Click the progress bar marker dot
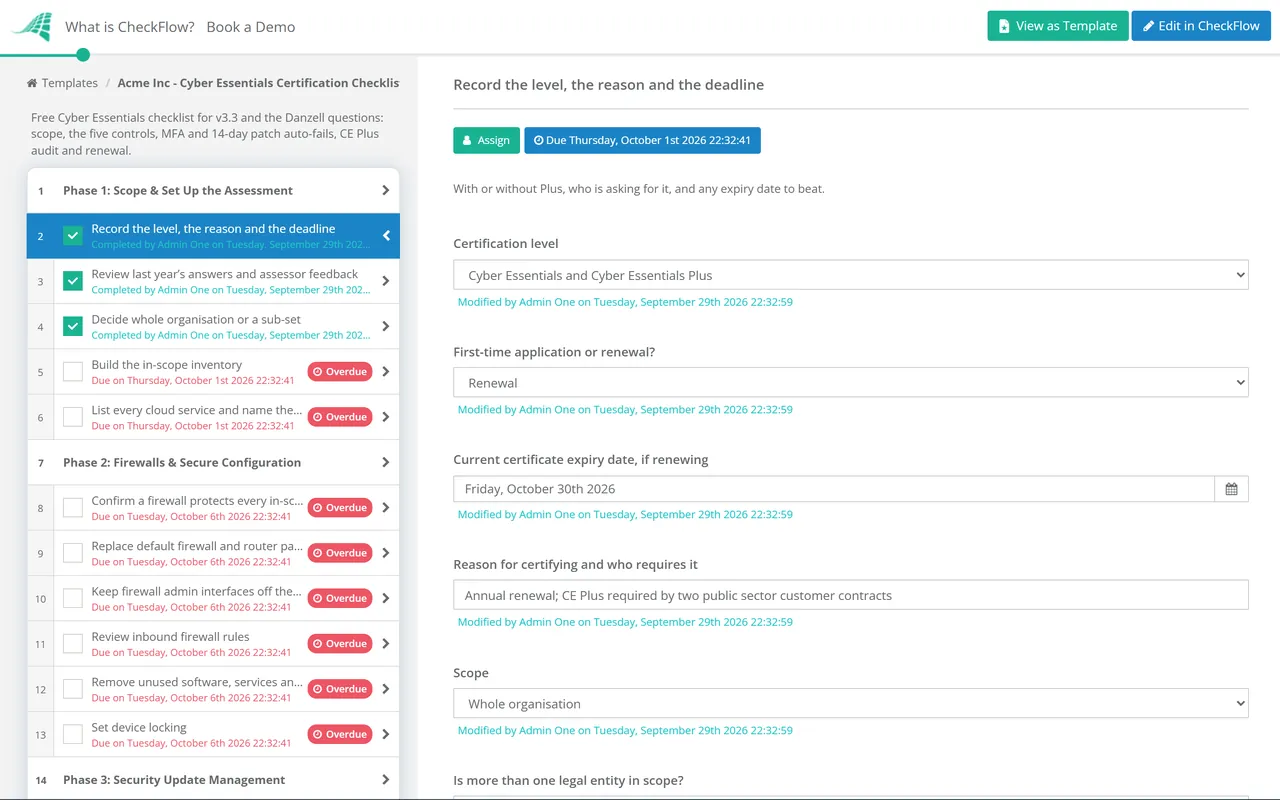Viewport: 1280px width, 800px height. pyautogui.click(x=83, y=55)
